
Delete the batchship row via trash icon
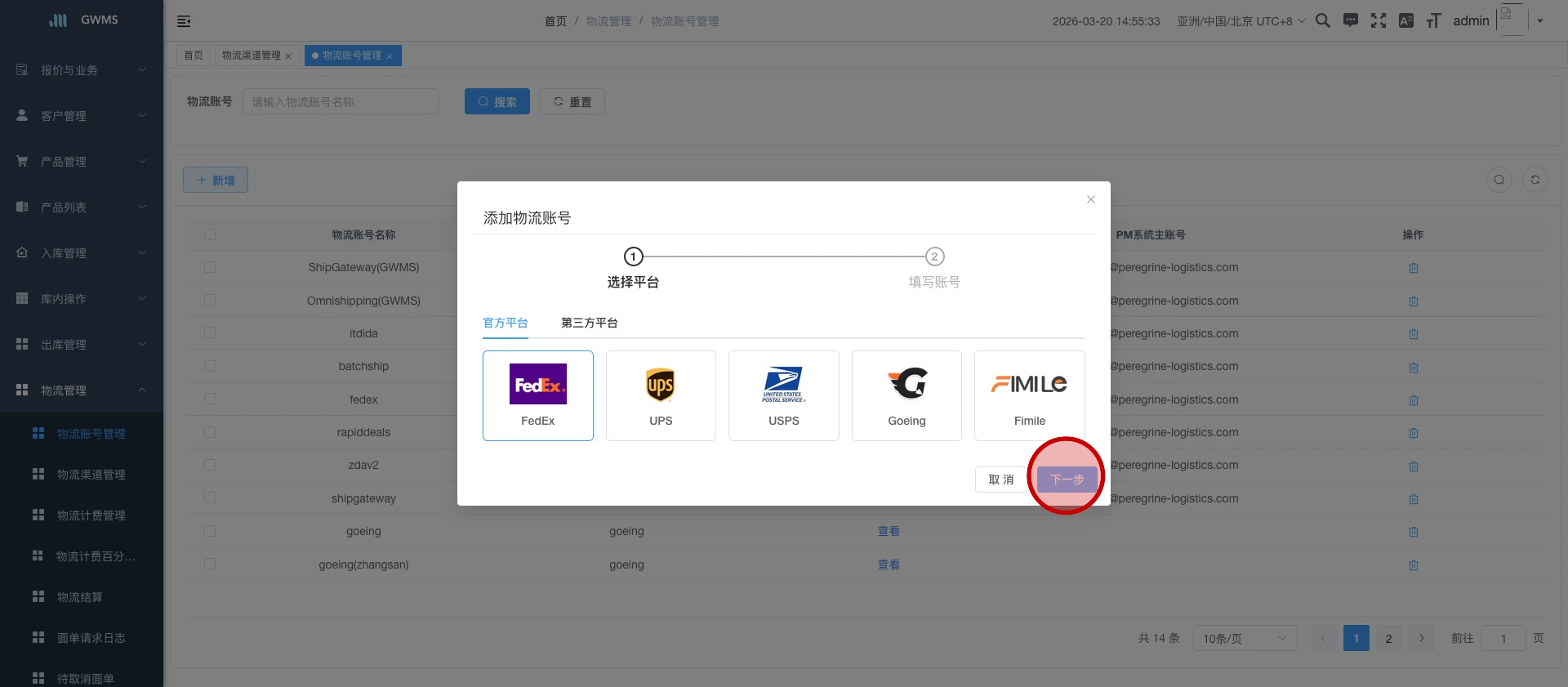1414,368
